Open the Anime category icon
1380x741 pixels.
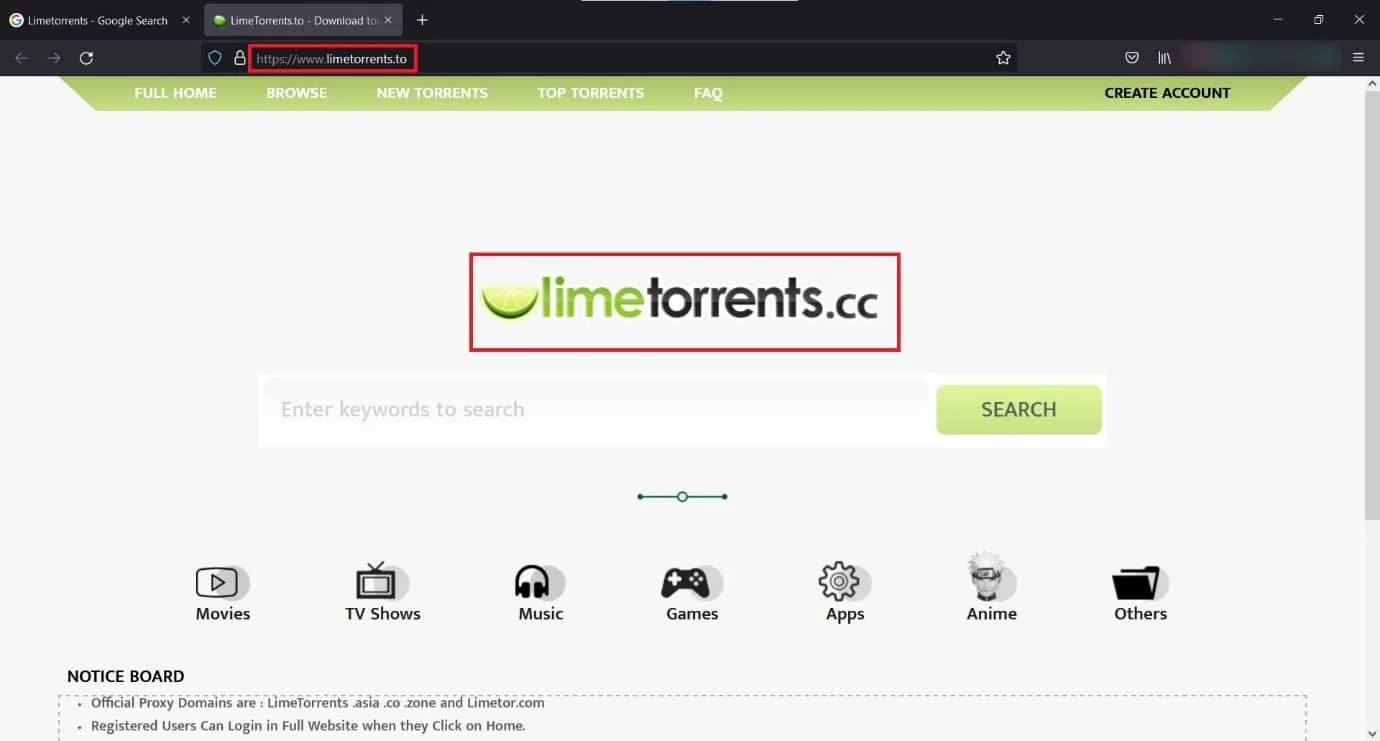[990, 577]
